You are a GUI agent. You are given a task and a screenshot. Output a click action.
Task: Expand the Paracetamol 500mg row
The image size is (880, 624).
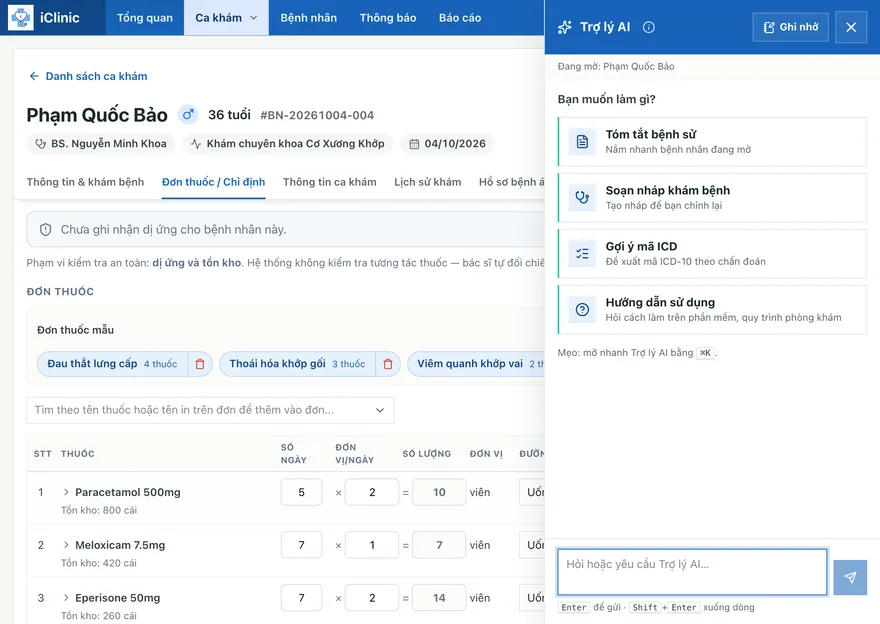[66, 492]
